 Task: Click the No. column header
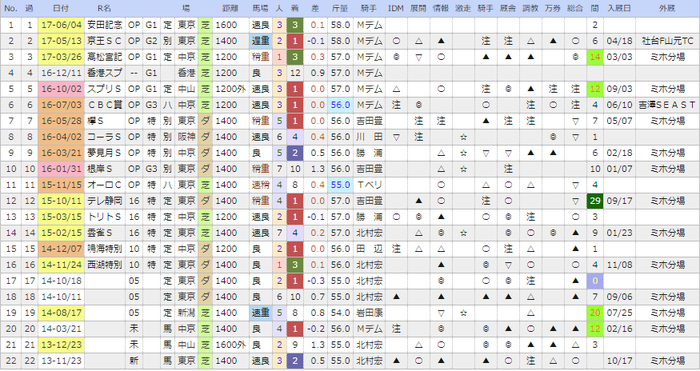pos(11,8)
